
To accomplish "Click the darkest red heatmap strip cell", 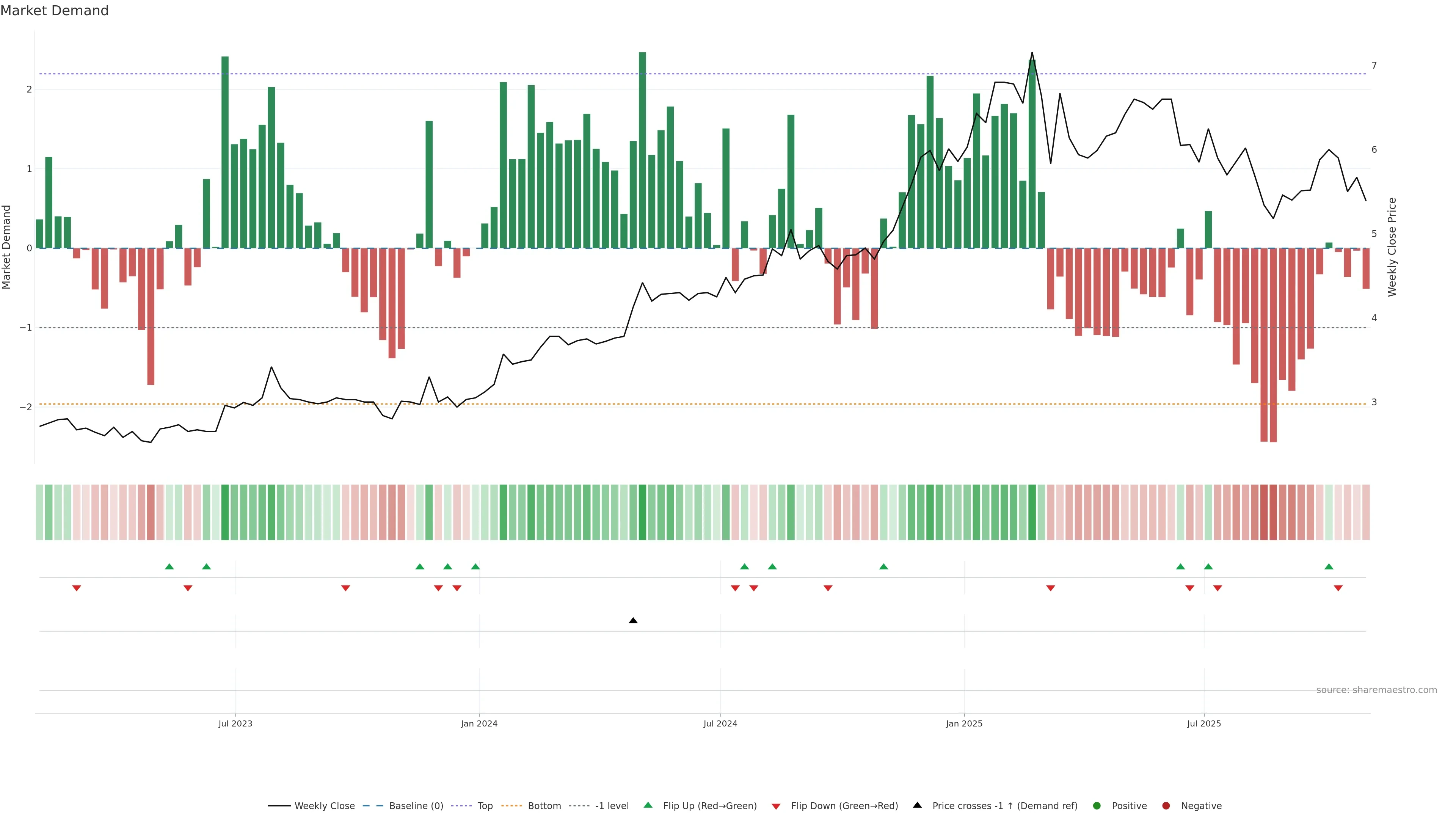I will [1273, 512].
